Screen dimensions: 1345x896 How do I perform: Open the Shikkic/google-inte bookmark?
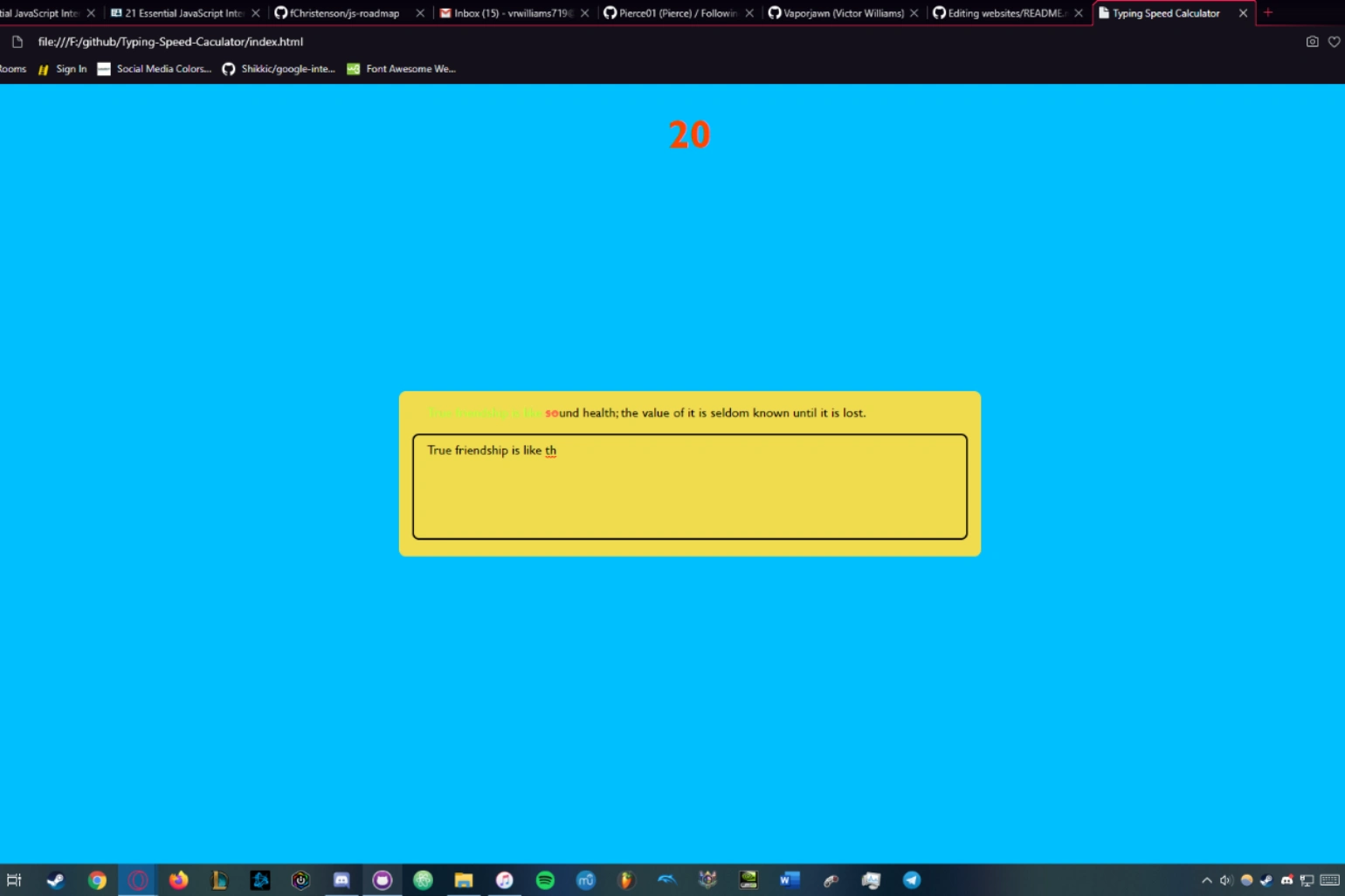tap(278, 69)
